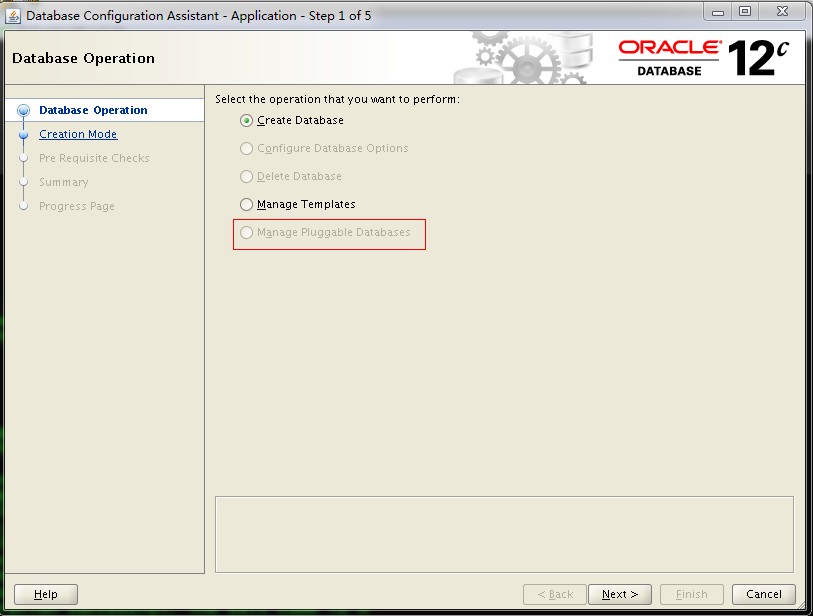
Task: Click the Oracle Database 12c logo
Action: [x=704, y=58]
